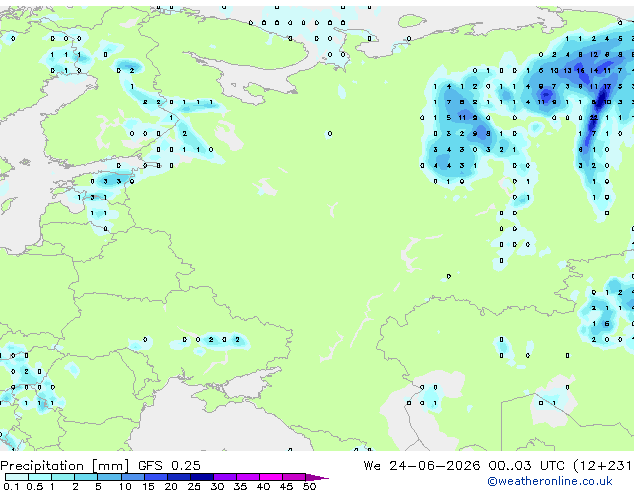Click the "GFS 0.25" model label
Viewport: 634px width, 490px height.
pos(169,466)
